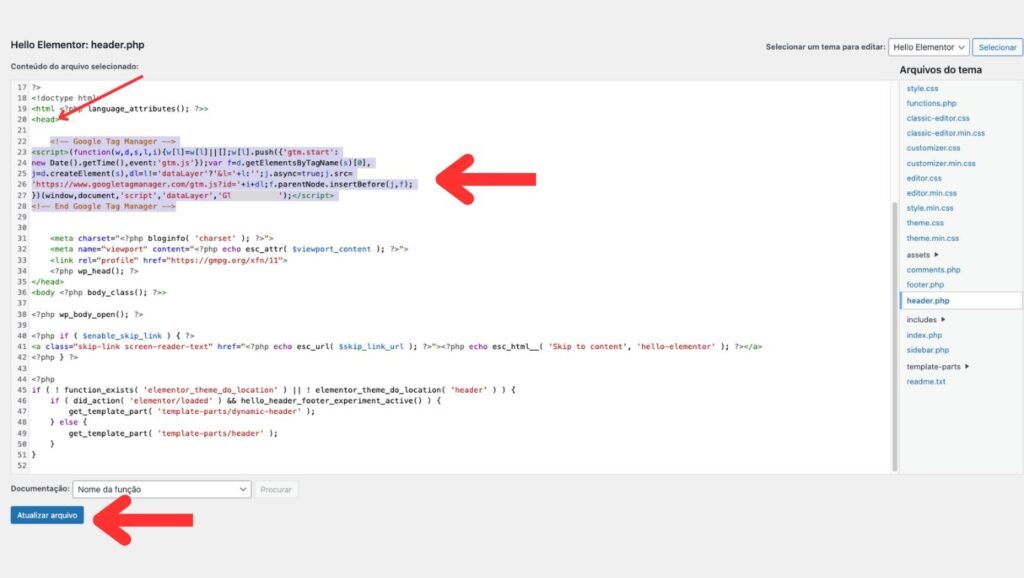Click the function_exists condition line 45

274,390
